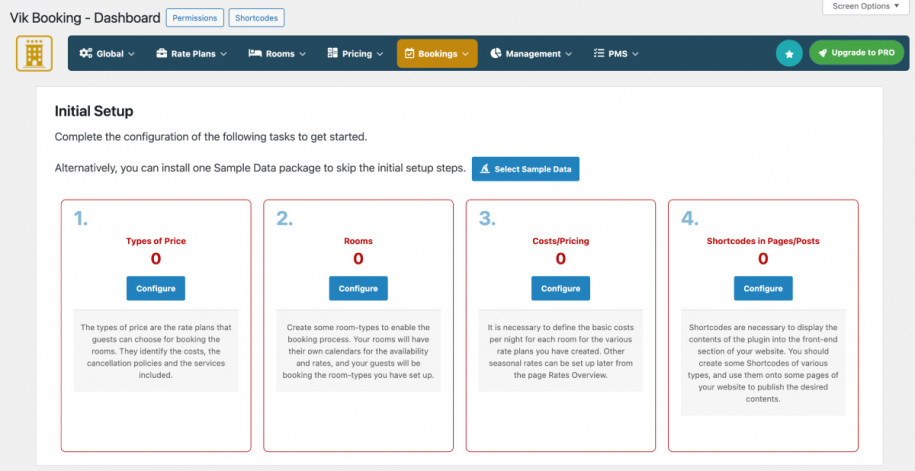Click the Shortcodes in Pages/Posts heading
This screenshot has width=915, height=471.
coord(763,240)
